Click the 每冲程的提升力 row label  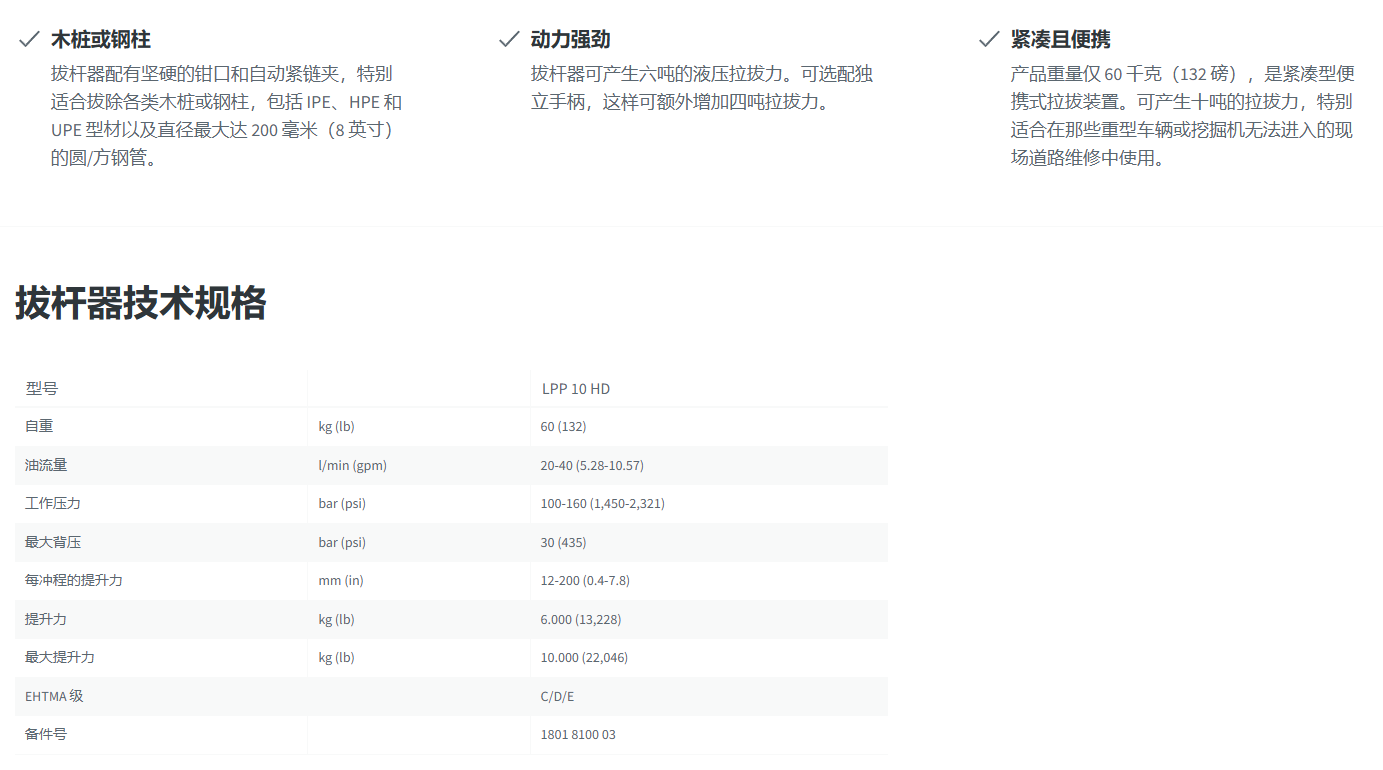74,581
